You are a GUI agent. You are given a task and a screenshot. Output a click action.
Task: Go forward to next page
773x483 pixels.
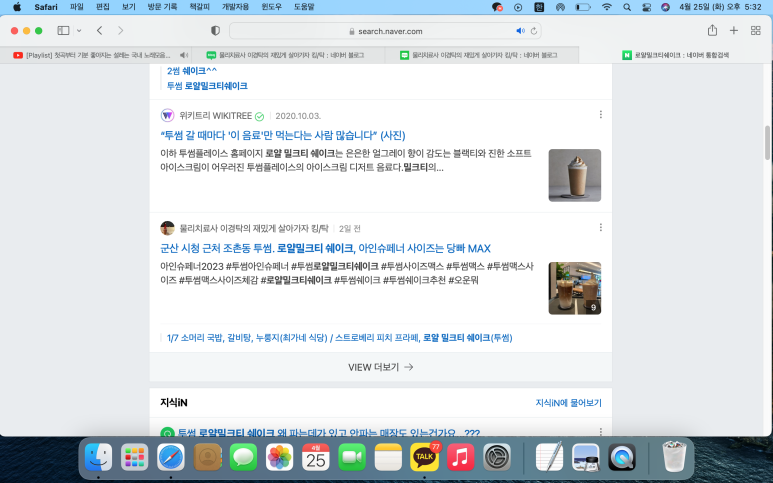tap(120, 31)
